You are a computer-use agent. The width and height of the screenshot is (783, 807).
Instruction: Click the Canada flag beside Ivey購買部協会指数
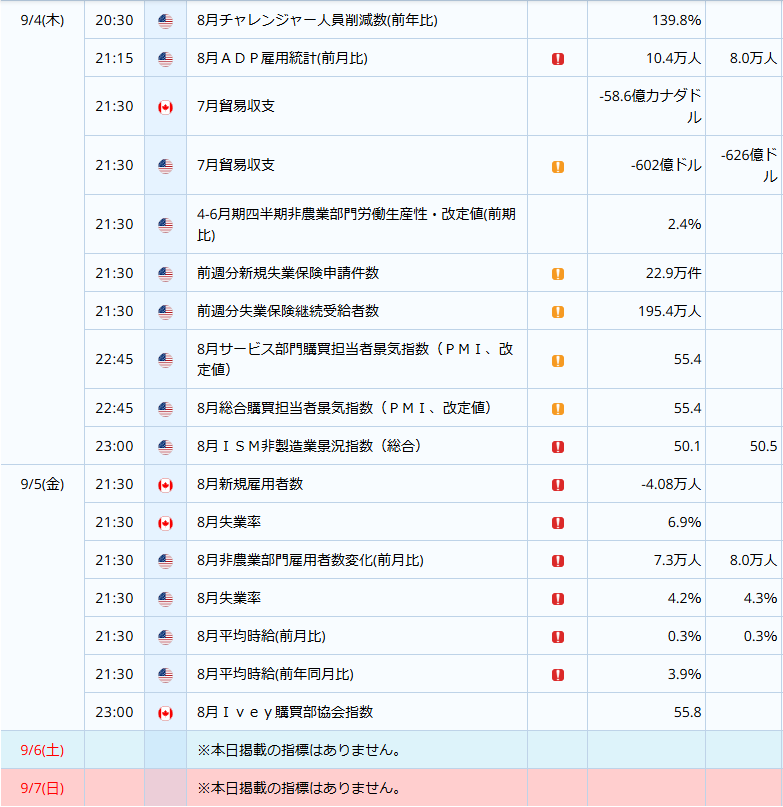(x=165, y=713)
